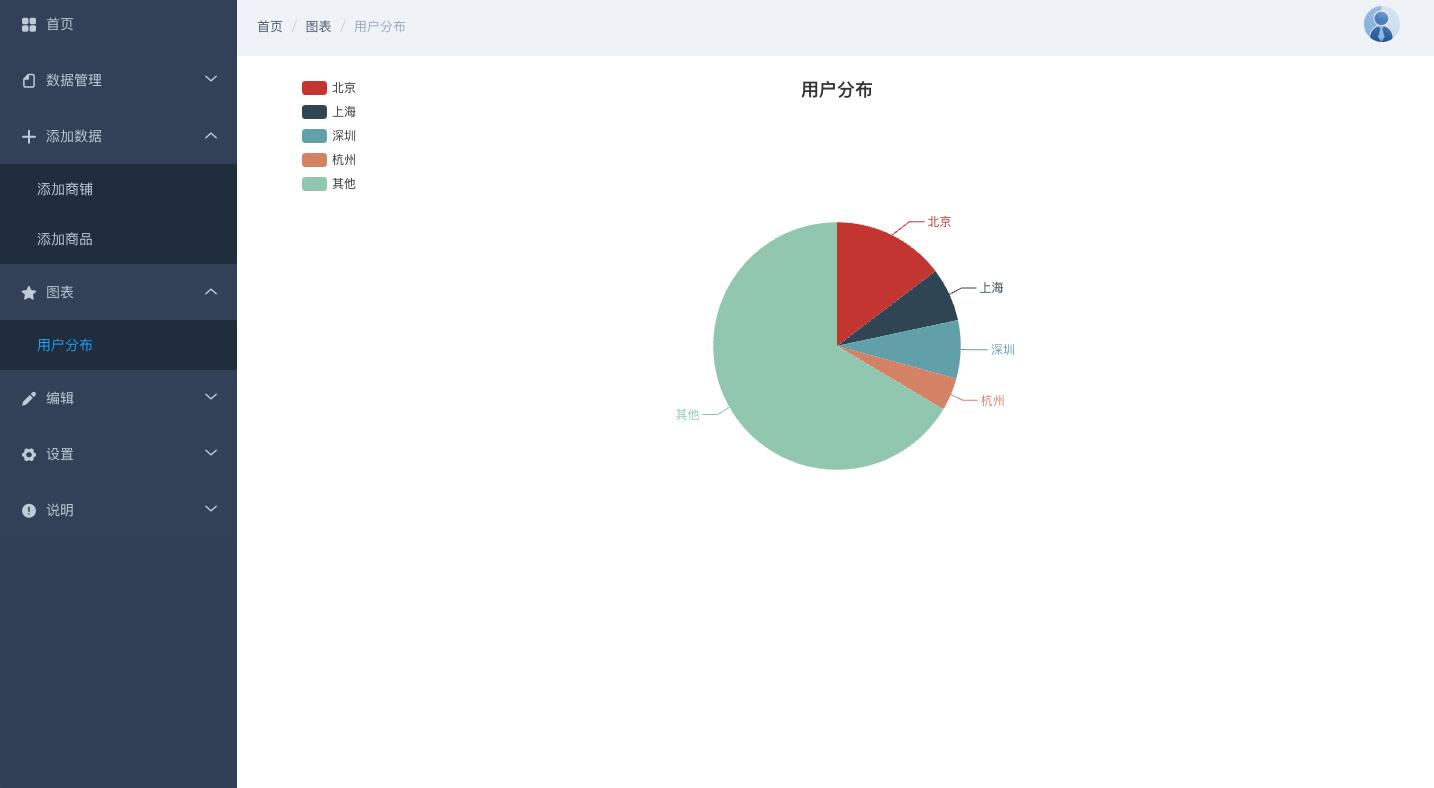Viewport: 1434px width, 788px height.
Task: Select the 首页 grid icon in sidebar
Action: [x=29, y=24]
